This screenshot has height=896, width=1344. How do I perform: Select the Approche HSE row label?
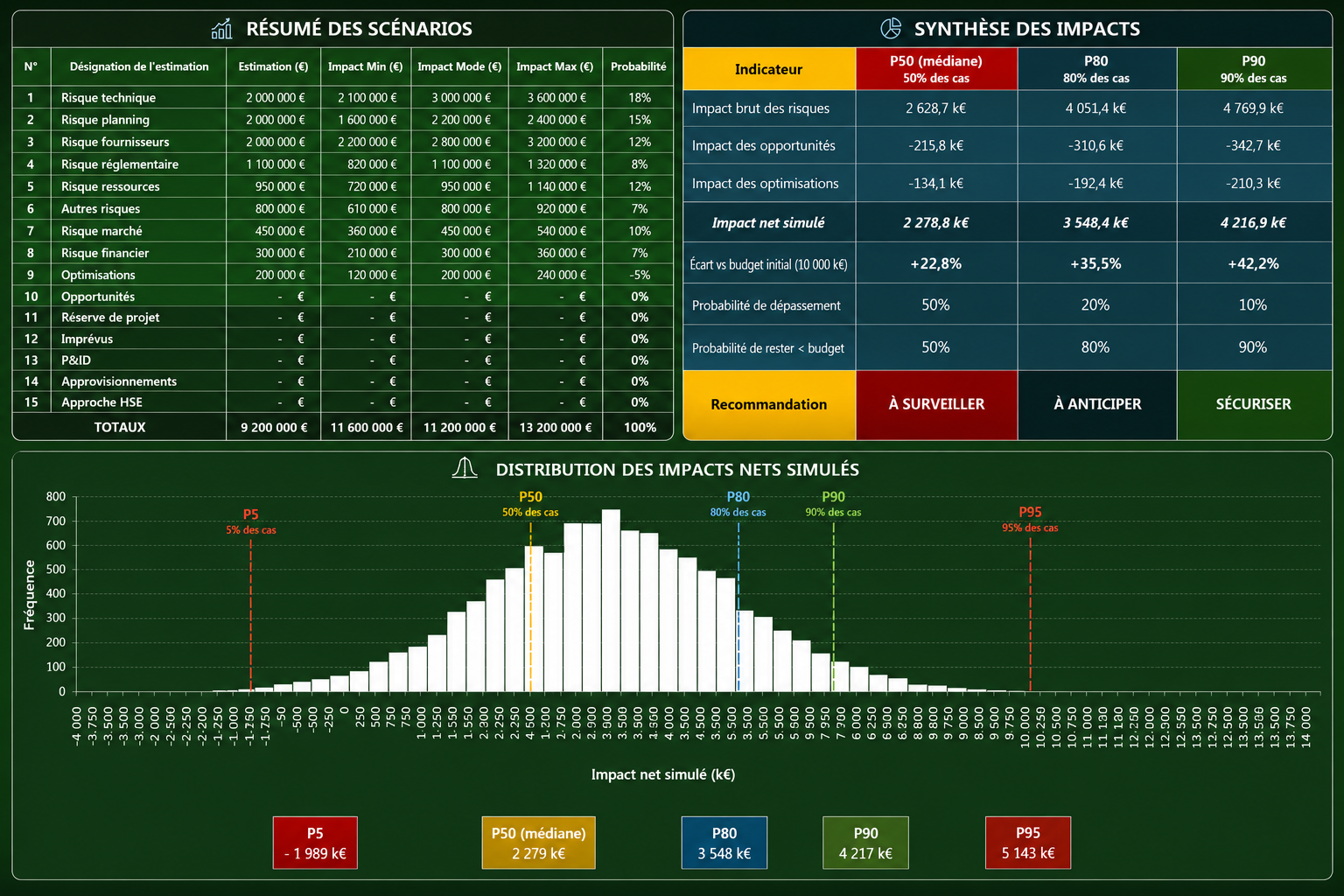pos(101,402)
